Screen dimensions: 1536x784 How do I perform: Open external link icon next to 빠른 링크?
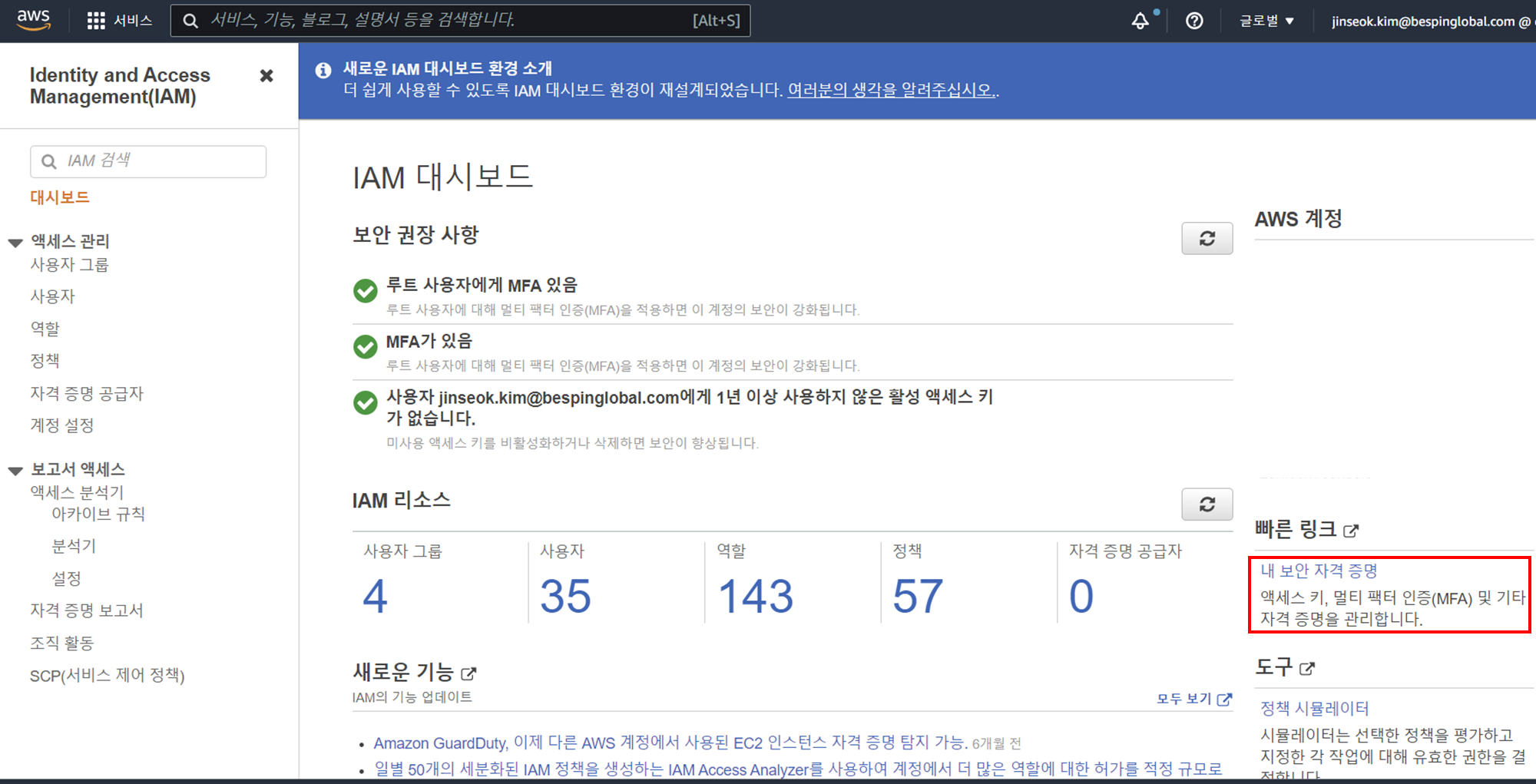[1351, 530]
